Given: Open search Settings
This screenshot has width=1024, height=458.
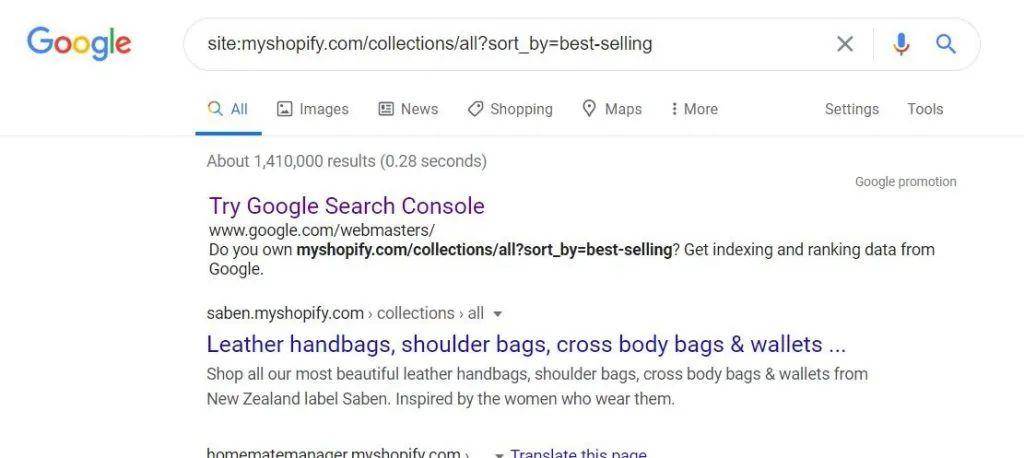Looking at the screenshot, I should pyautogui.click(x=852, y=109).
